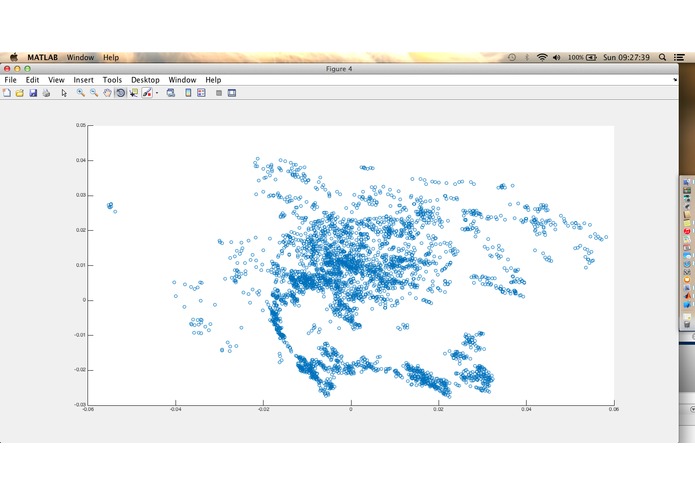Click the Open File folder icon
This screenshot has height=494, width=695.
point(20,93)
